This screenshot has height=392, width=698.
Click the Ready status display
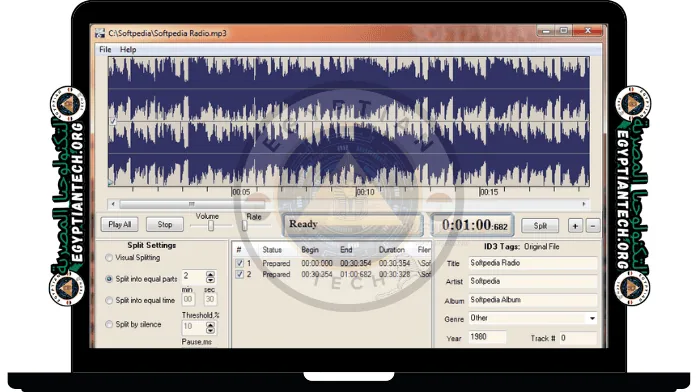tap(353, 224)
